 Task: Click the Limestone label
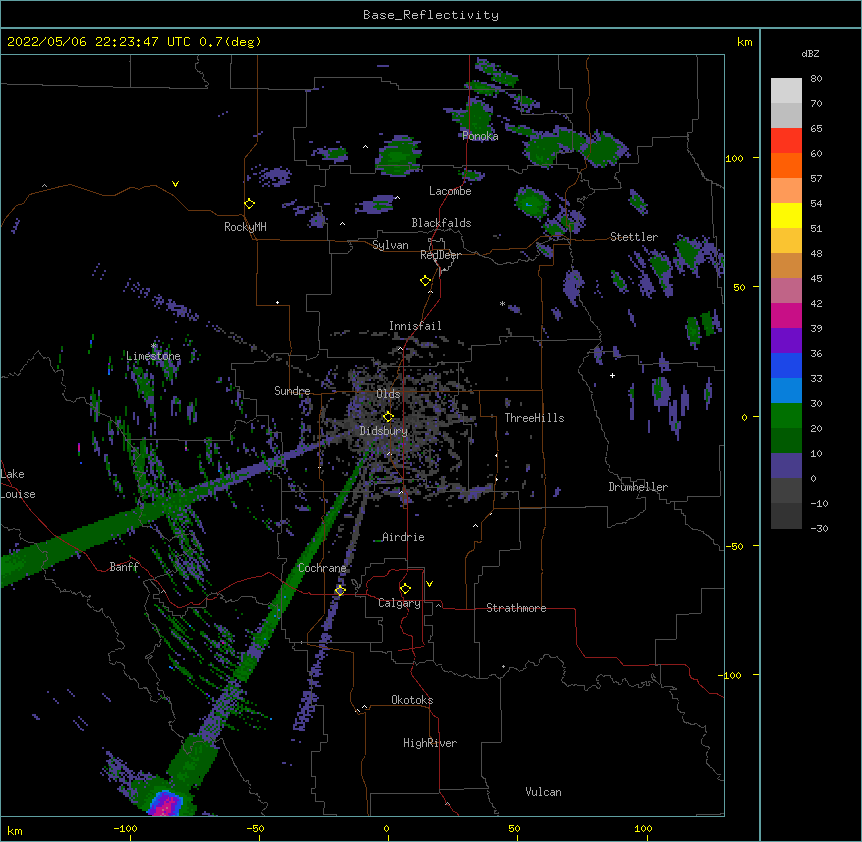point(153,356)
